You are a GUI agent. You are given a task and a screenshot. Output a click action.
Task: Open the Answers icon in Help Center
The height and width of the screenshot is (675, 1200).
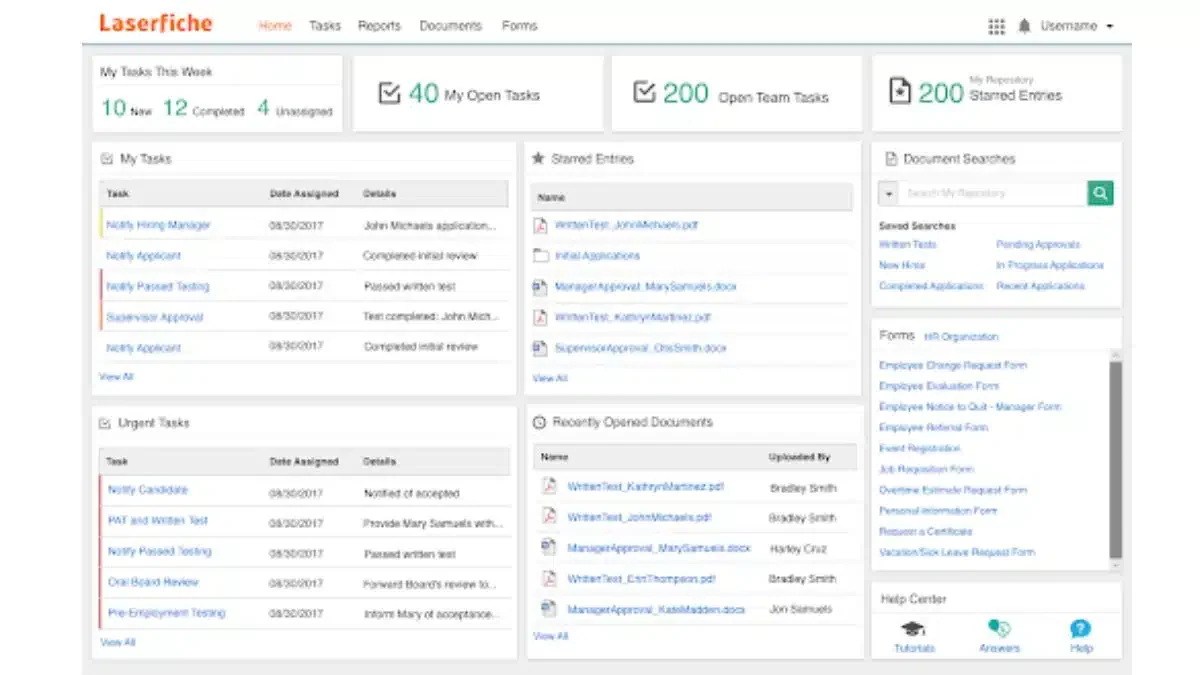tap(998, 629)
